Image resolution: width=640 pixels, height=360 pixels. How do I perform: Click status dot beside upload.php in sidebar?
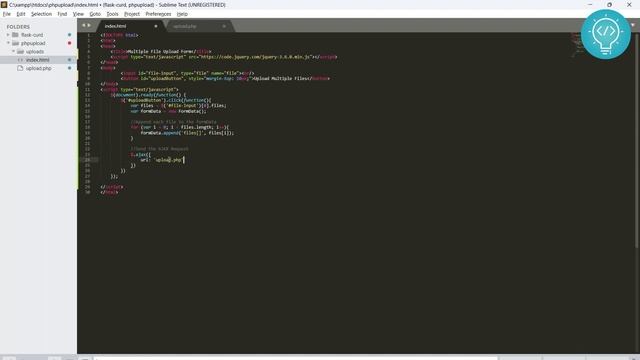coord(69,68)
